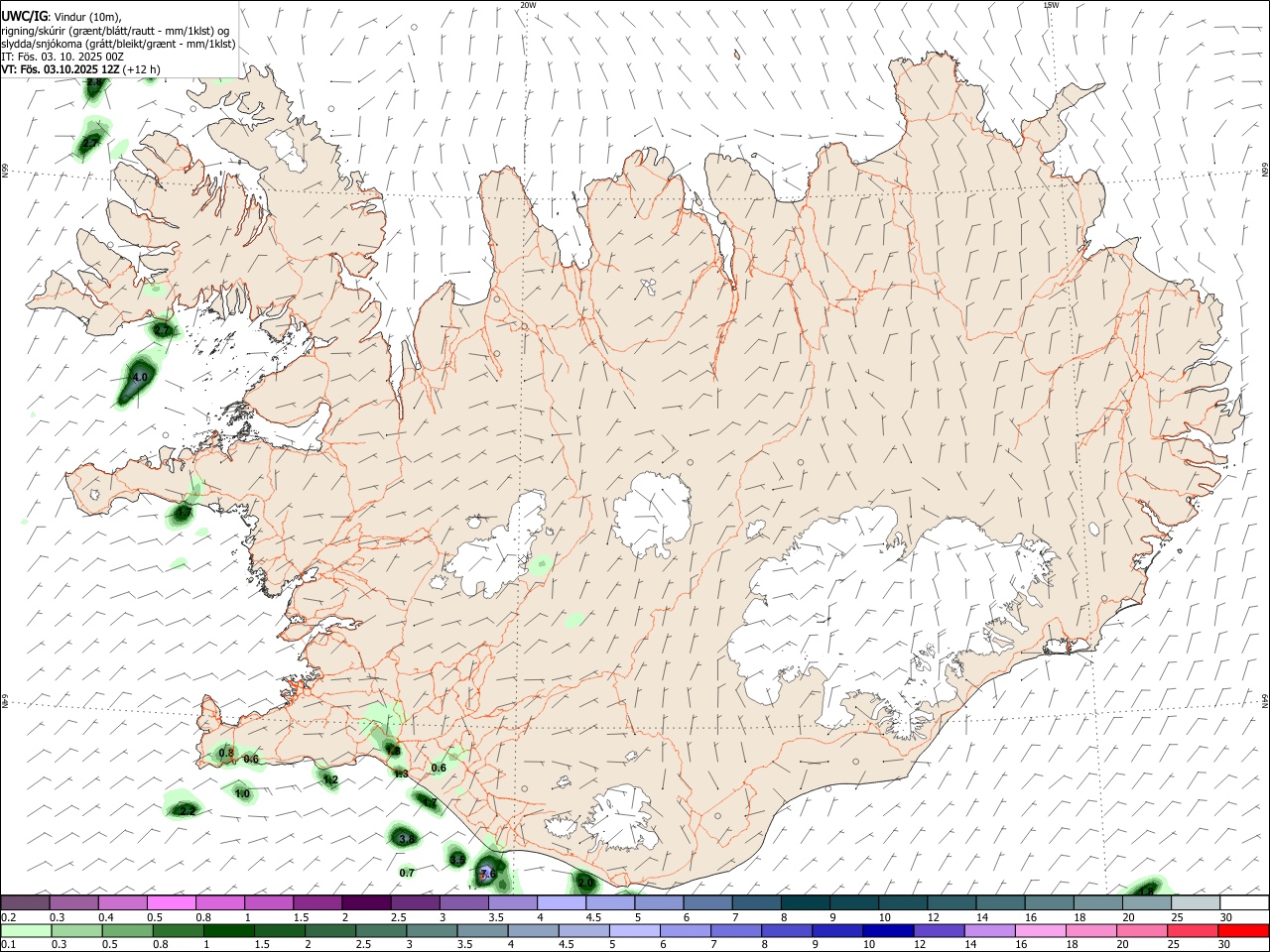
Task: Click the 'UWC/IG: Vindur (10m)' title text
Action: pyautogui.click(x=63, y=17)
